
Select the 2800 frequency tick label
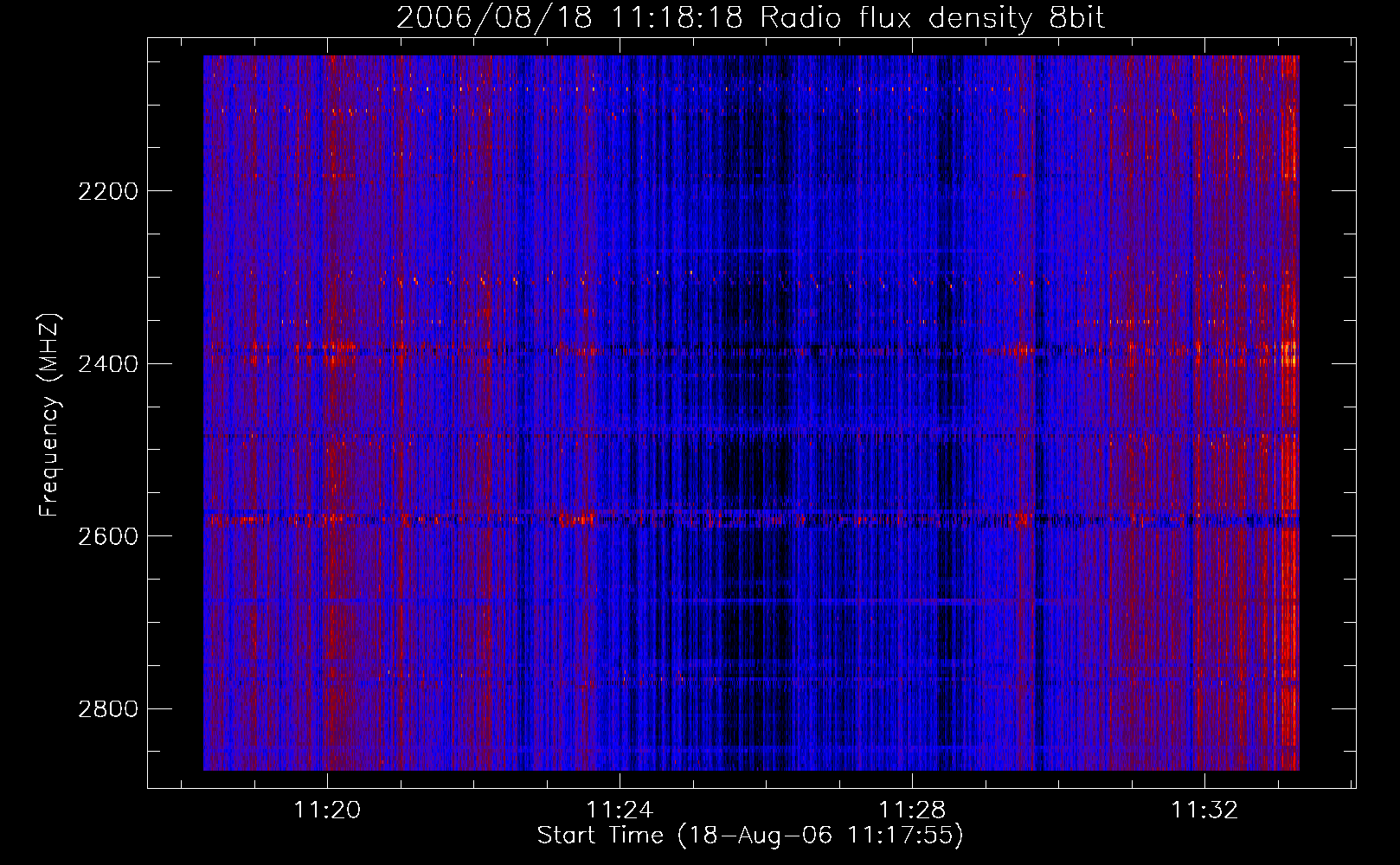point(108,709)
